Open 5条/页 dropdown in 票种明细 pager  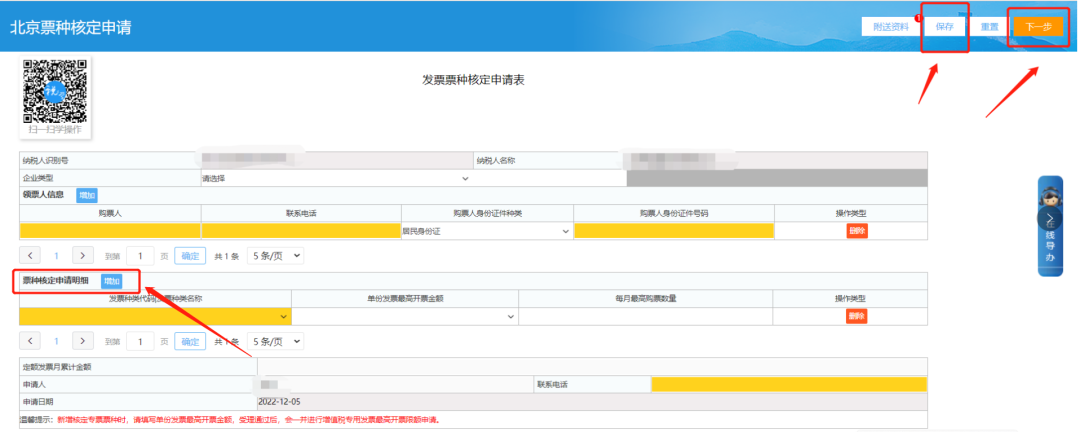[276, 341]
